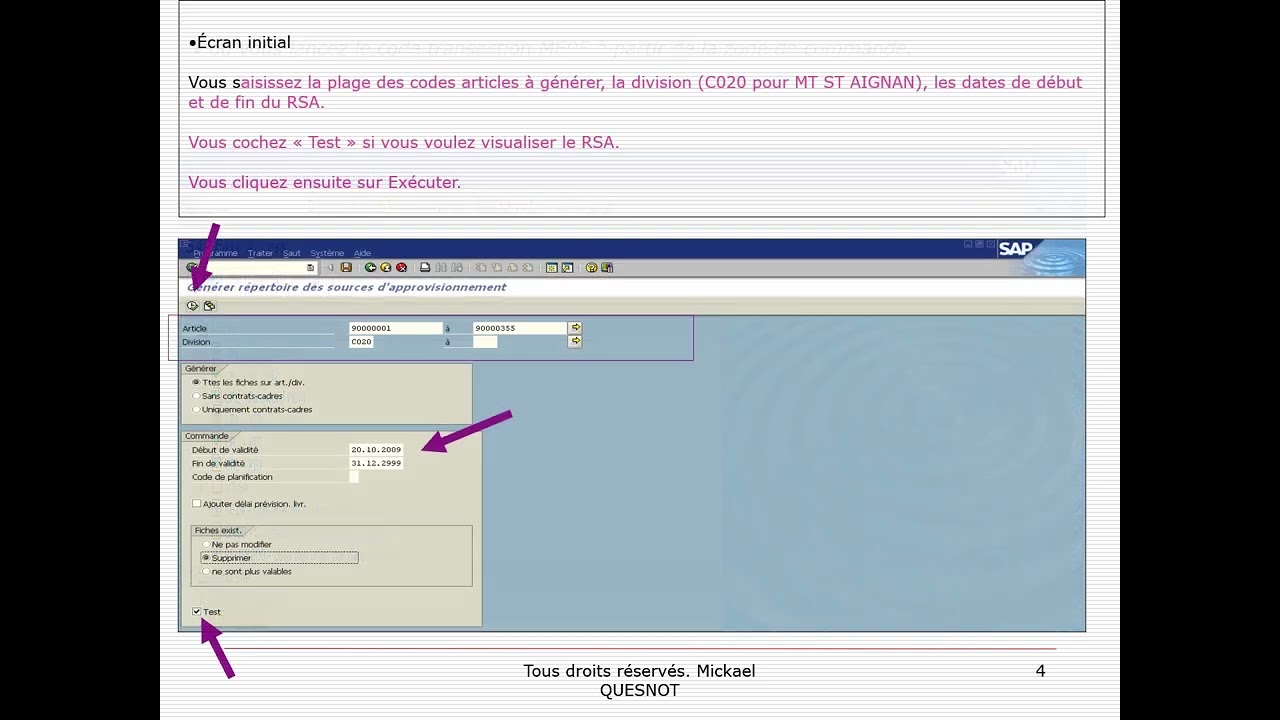1280x720 pixels.
Task: Click the 'Article' field label
Action: pyautogui.click(x=194, y=328)
